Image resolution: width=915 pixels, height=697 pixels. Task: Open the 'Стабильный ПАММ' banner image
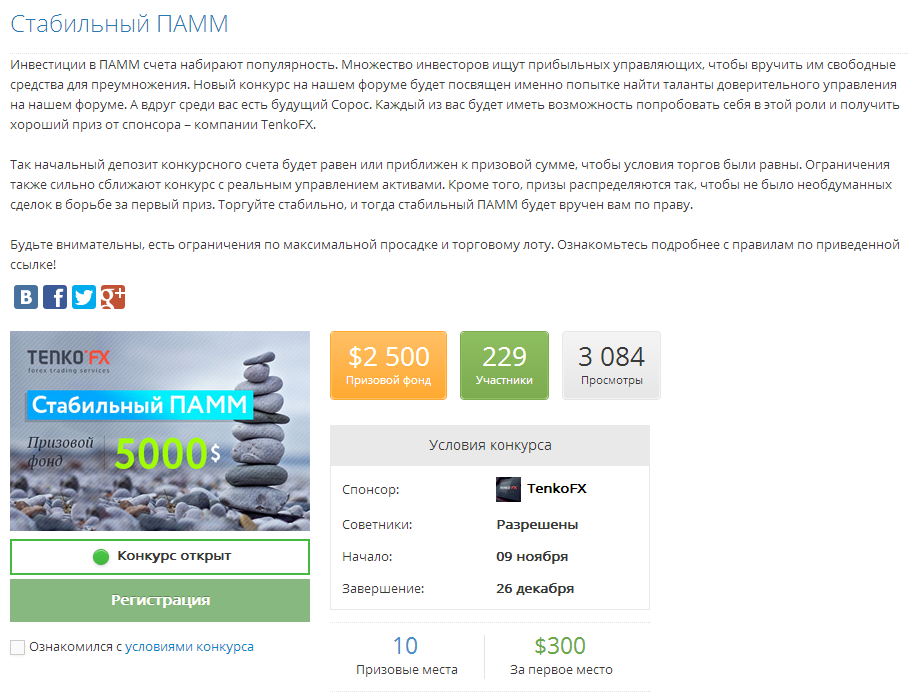pyautogui.click(x=160, y=431)
